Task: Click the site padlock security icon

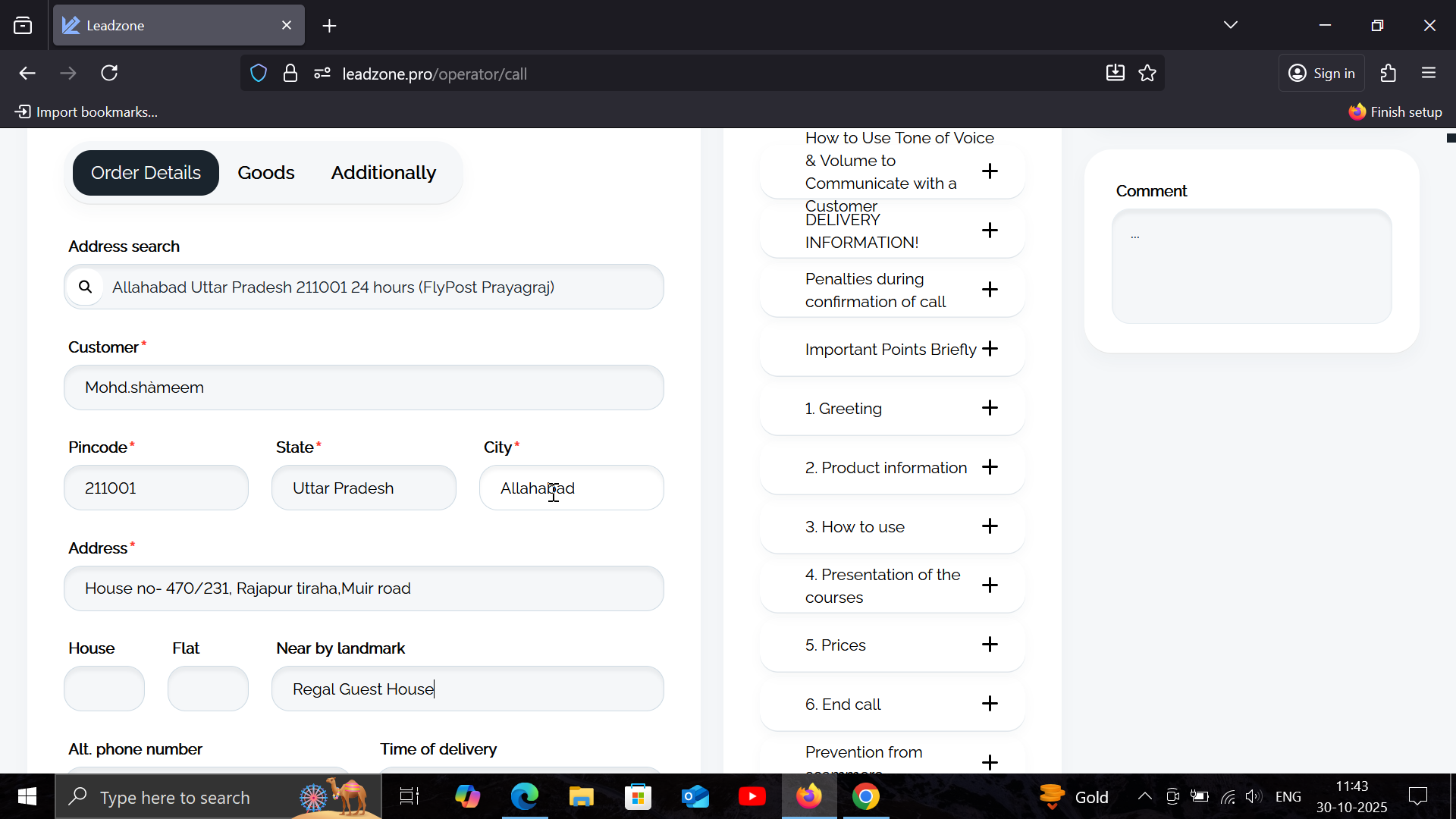Action: (290, 74)
